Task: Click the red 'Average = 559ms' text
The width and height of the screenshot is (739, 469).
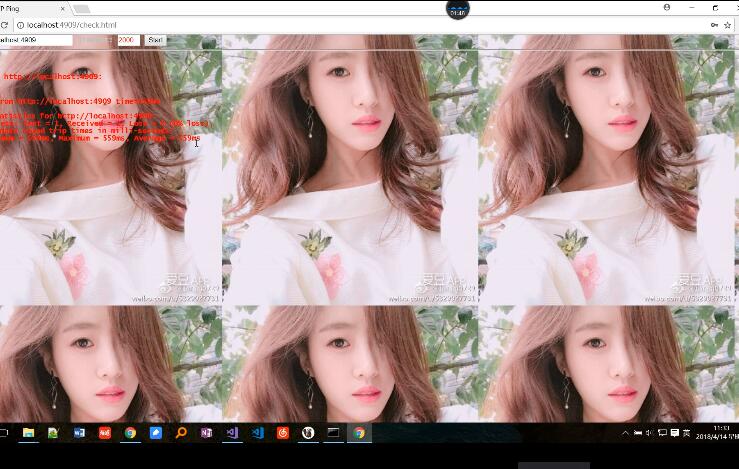Action: (x=167, y=139)
